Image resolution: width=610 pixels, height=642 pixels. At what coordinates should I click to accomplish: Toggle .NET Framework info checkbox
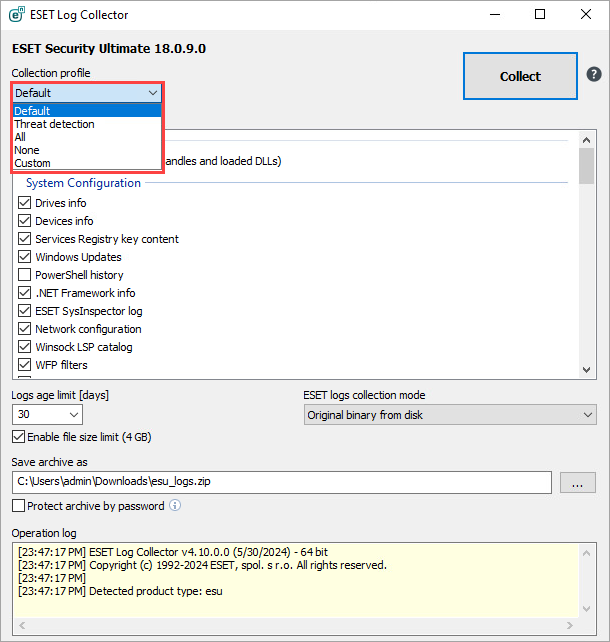(25, 293)
